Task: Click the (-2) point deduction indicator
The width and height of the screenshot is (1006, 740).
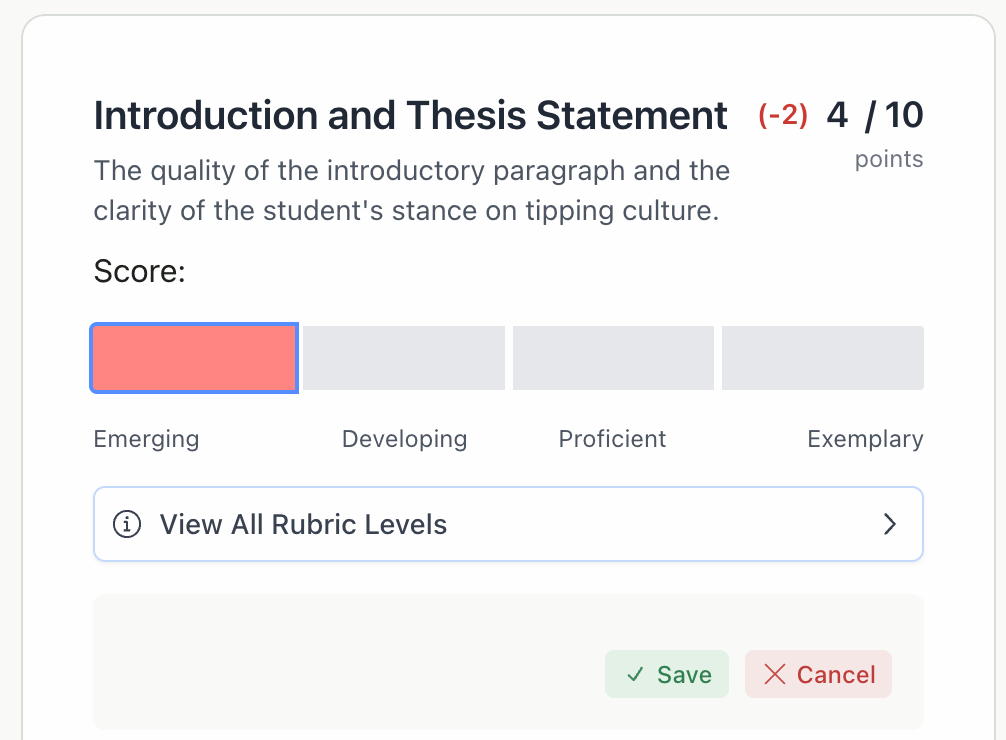Action: [782, 115]
